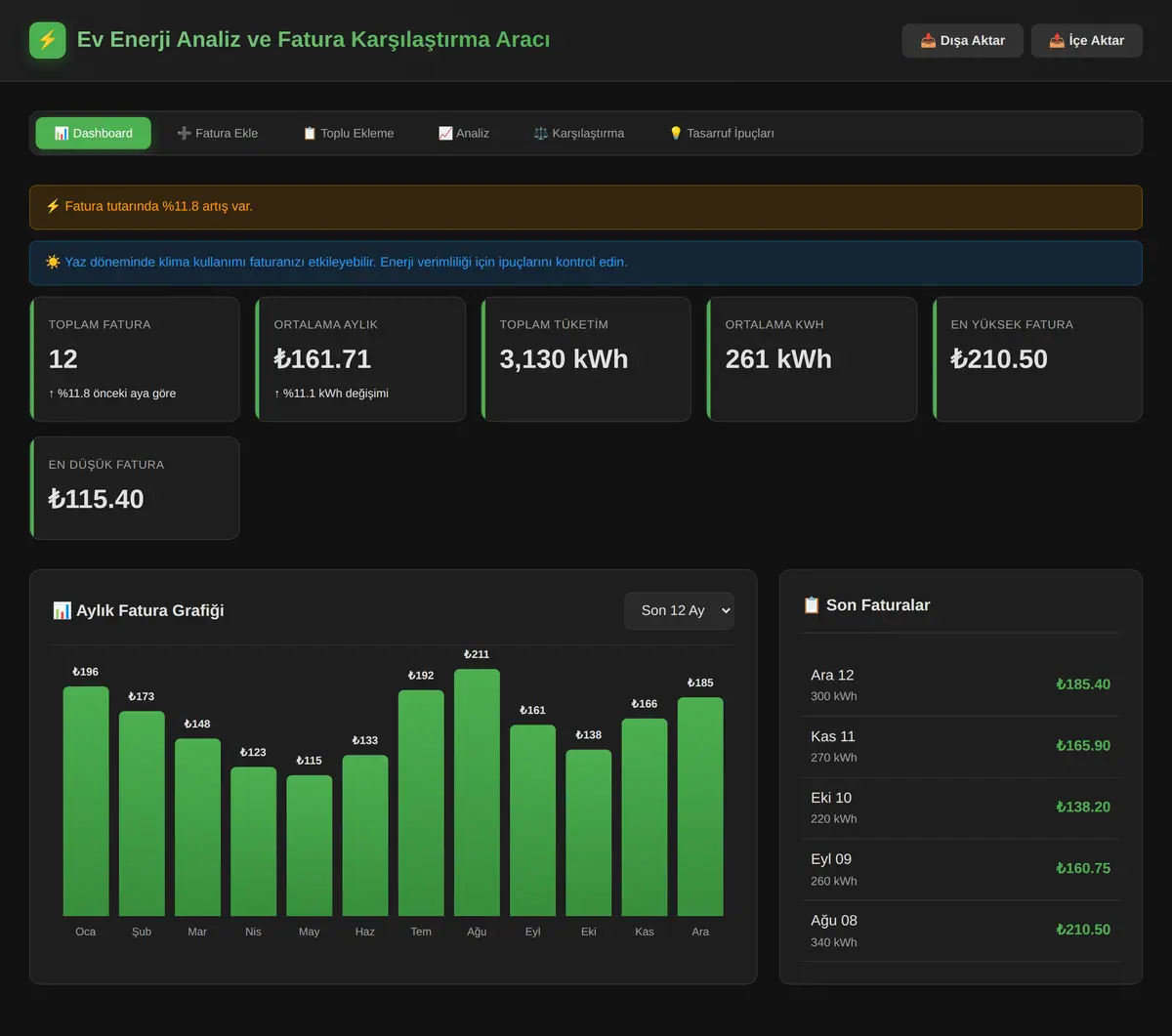This screenshot has height=1036, width=1172.
Task: Click the May bar showing ₺115
Action: 310,846
